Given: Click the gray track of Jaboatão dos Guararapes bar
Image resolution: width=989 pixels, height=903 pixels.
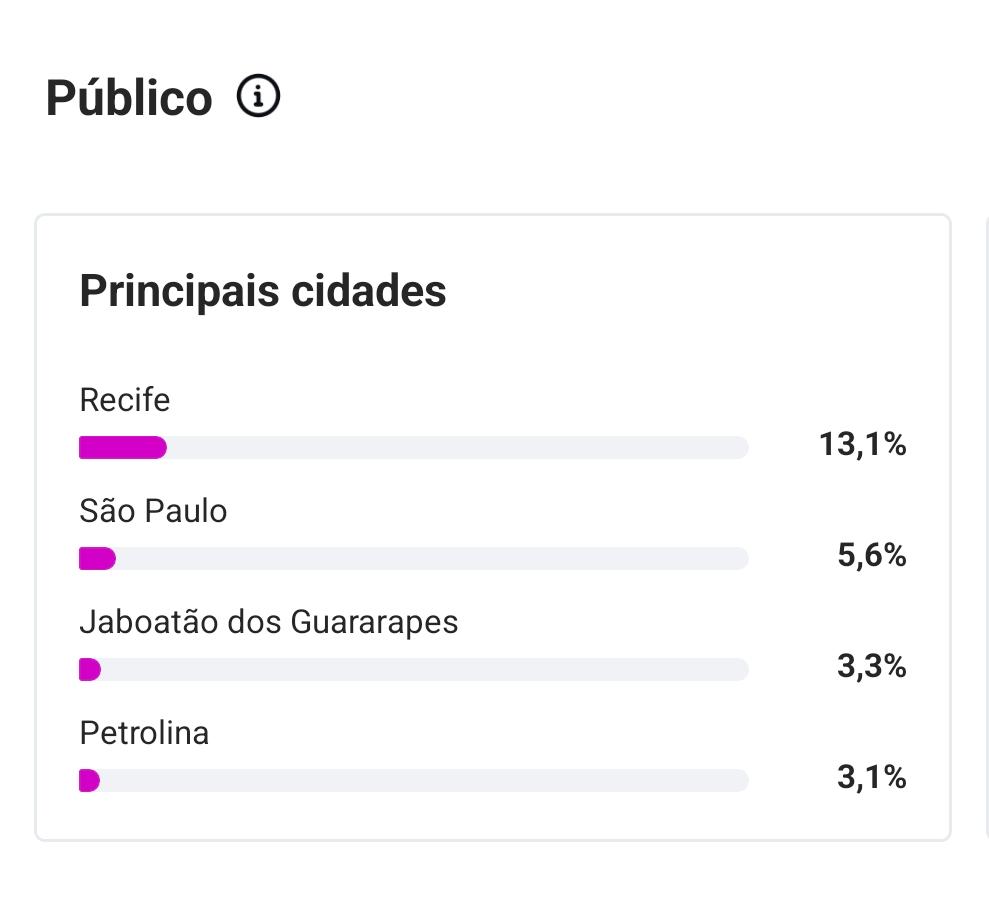Looking at the screenshot, I should pos(424,670).
